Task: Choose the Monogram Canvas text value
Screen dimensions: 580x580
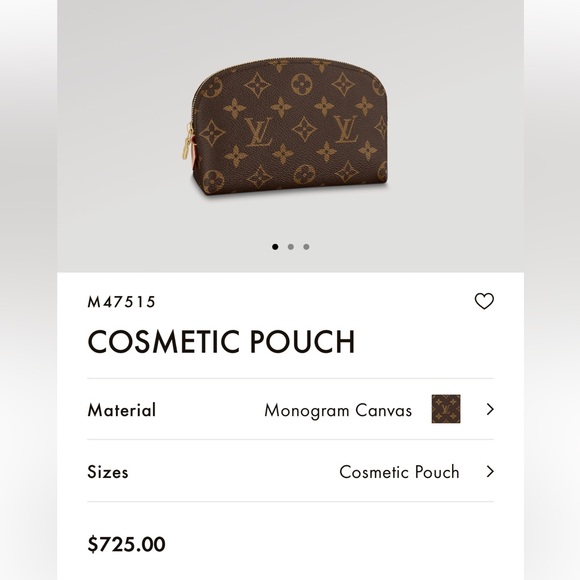Action: 338,411
